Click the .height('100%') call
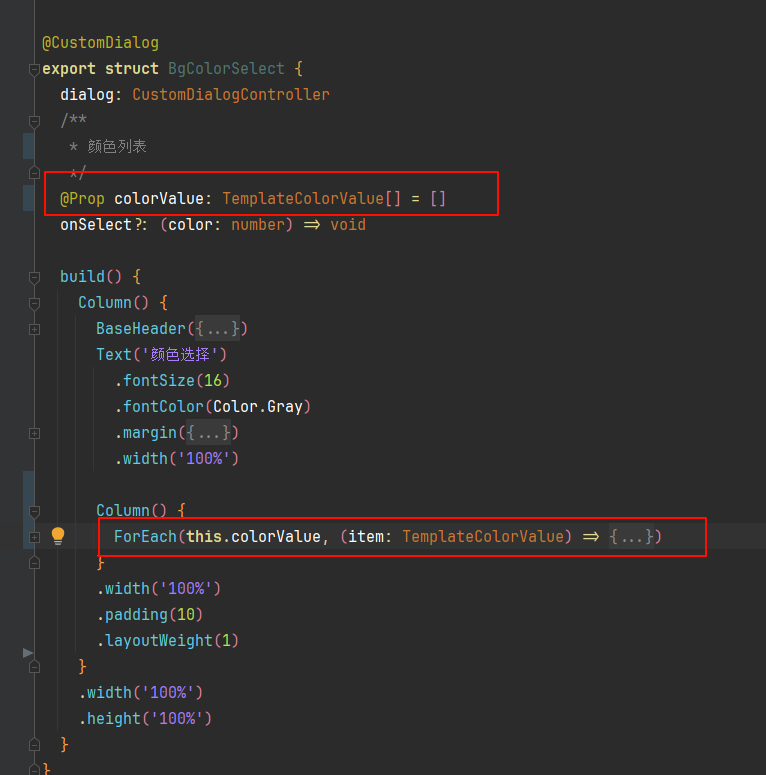This screenshot has height=775, width=766. 145,719
